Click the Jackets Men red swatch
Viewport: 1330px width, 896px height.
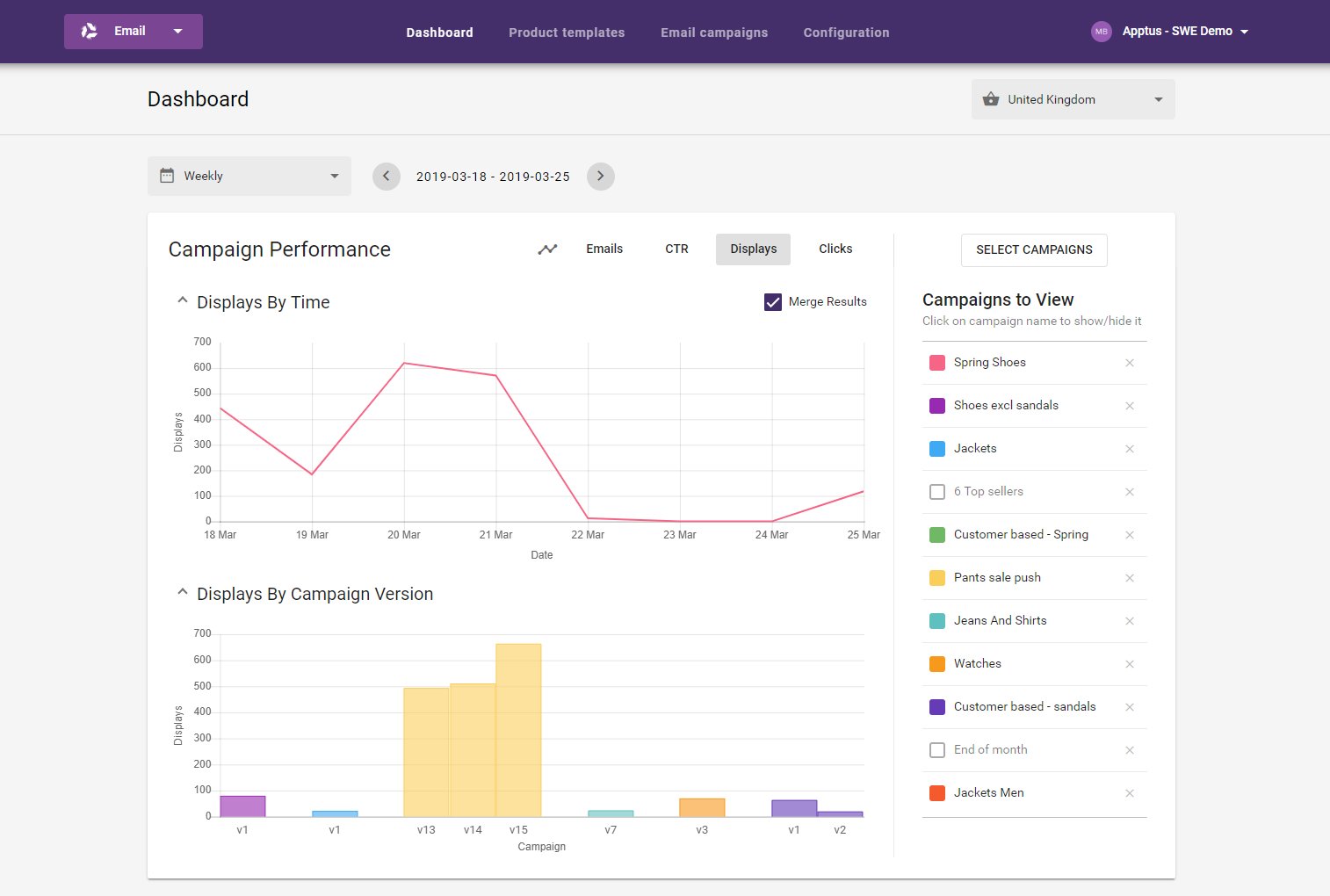click(937, 793)
